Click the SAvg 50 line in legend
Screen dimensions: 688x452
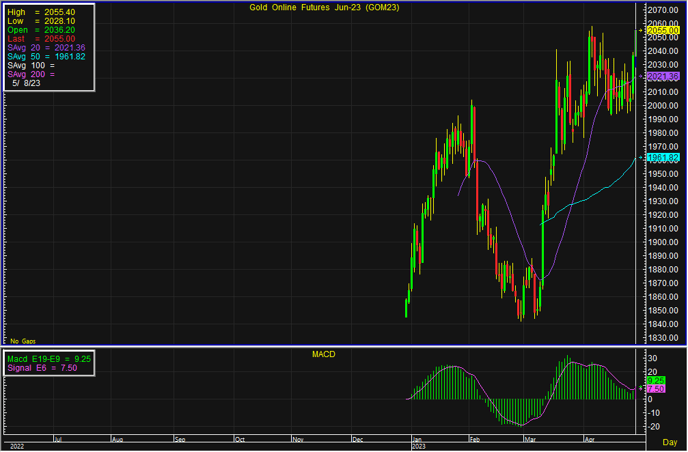(x=47, y=56)
